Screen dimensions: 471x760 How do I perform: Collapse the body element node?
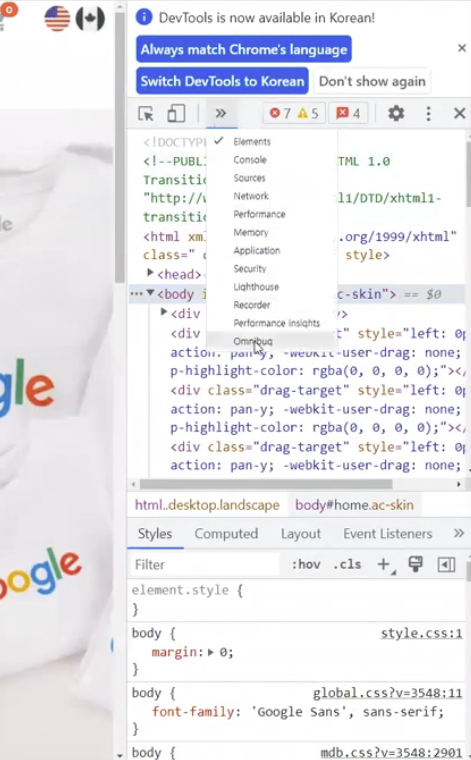click(x=150, y=293)
